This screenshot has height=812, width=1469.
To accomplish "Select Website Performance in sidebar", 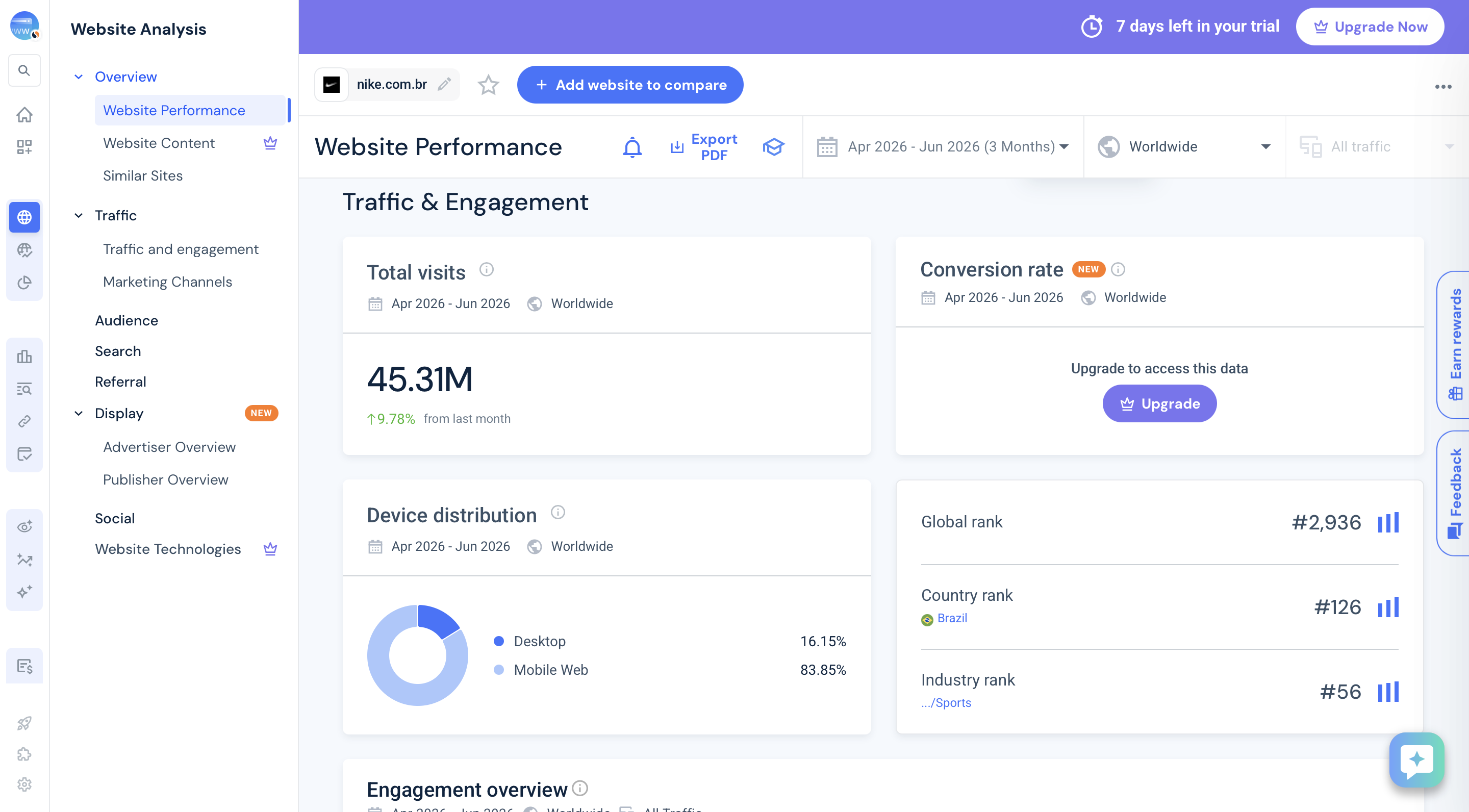I will pos(190,110).
